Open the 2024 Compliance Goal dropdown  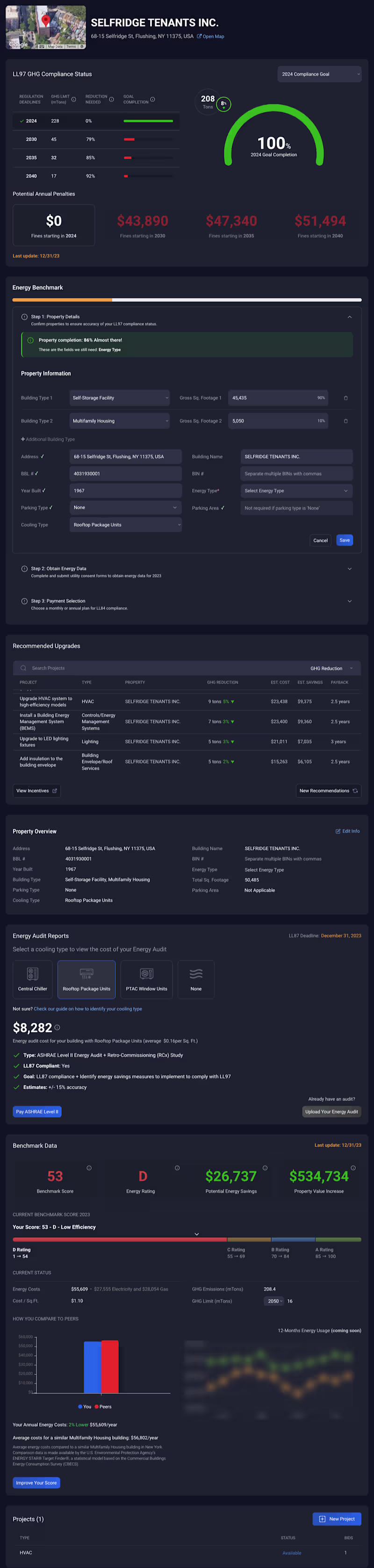click(x=319, y=74)
